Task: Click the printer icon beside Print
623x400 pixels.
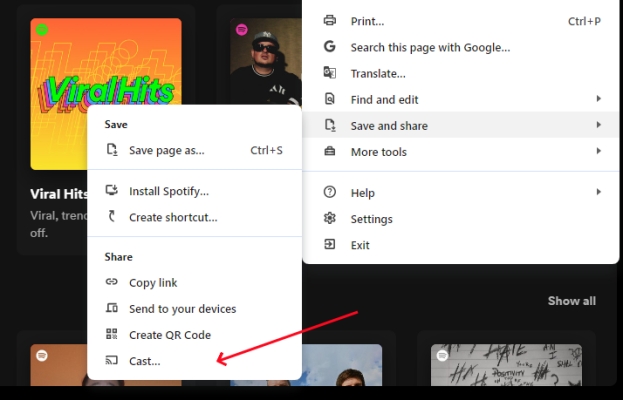Action: pyautogui.click(x=330, y=20)
